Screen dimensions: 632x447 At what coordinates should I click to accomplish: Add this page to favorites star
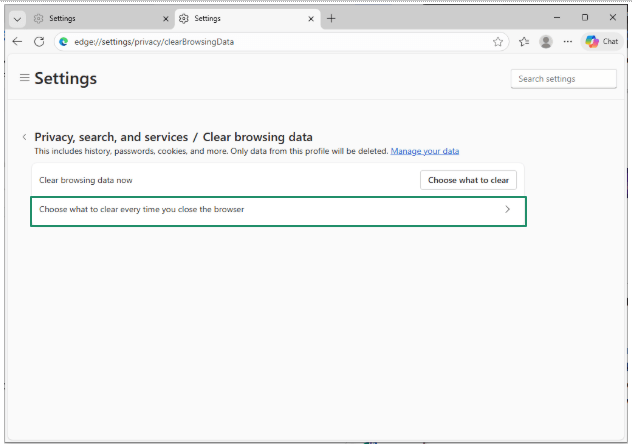pyautogui.click(x=498, y=41)
